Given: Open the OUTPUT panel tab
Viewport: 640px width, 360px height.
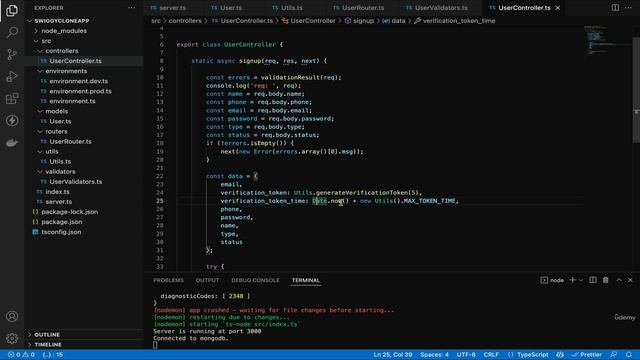Looking at the screenshot, I should point(207,280).
